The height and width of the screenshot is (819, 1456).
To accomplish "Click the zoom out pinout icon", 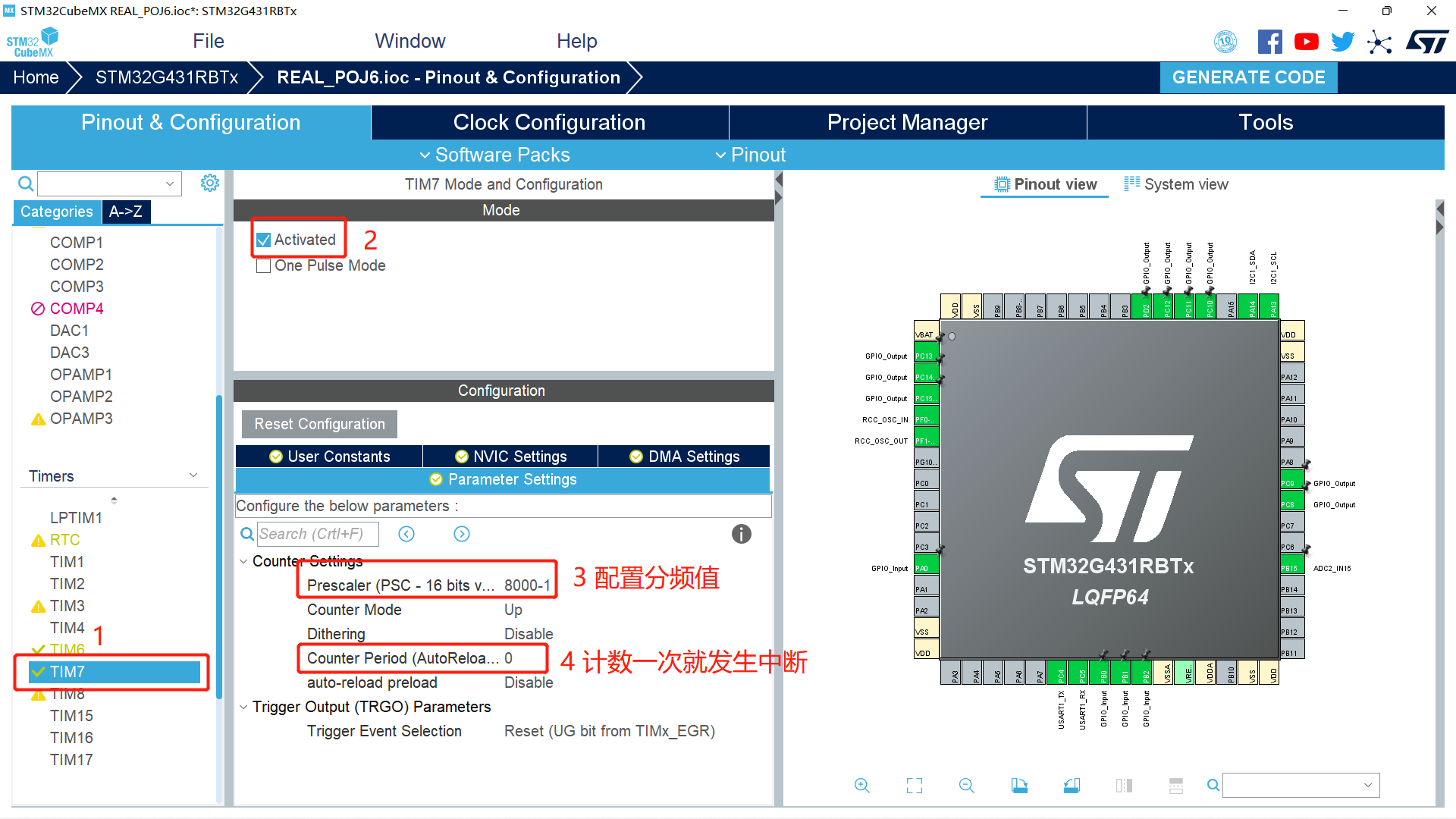I will coord(966,786).
